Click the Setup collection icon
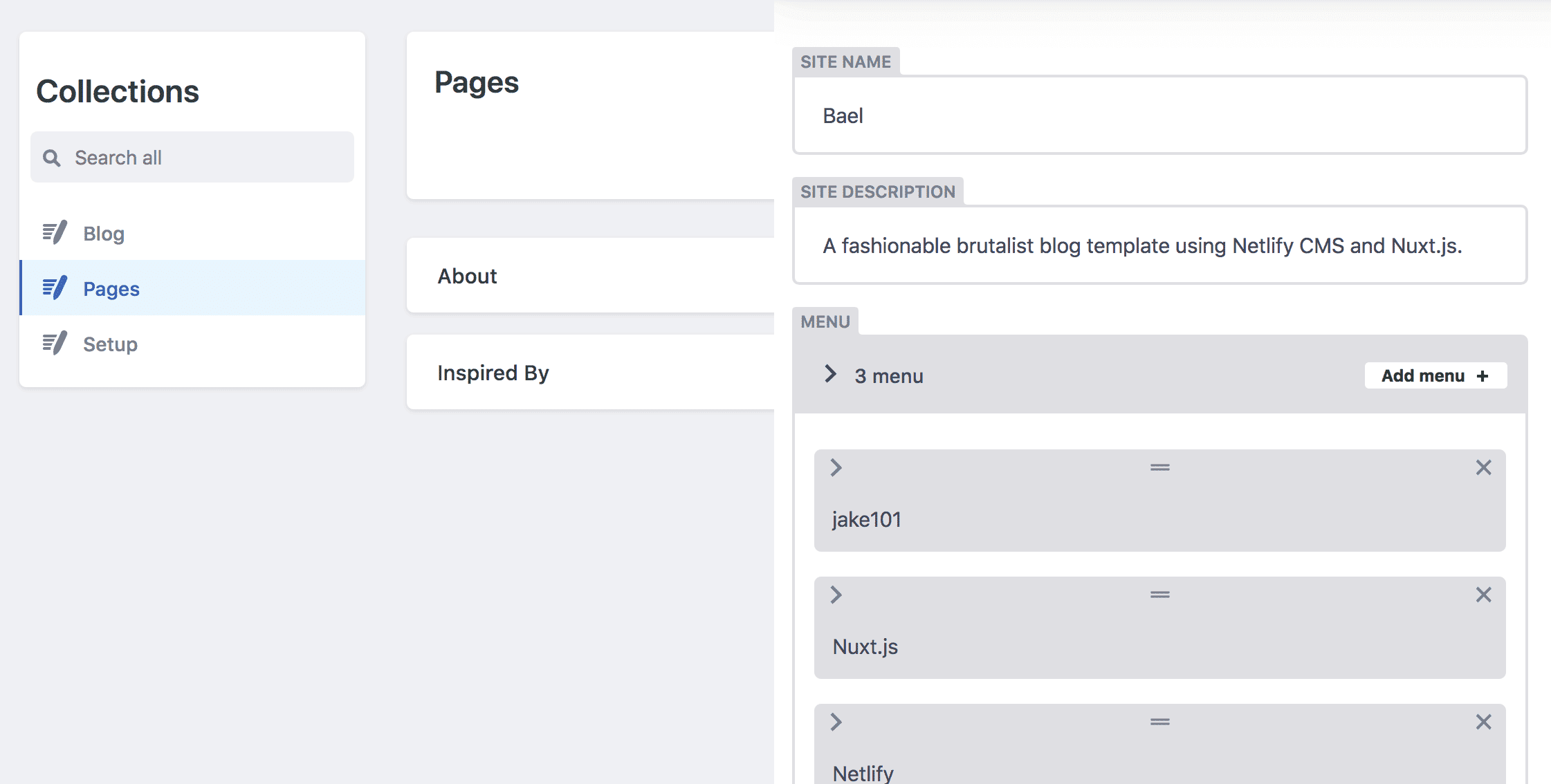 coord(54,344)
